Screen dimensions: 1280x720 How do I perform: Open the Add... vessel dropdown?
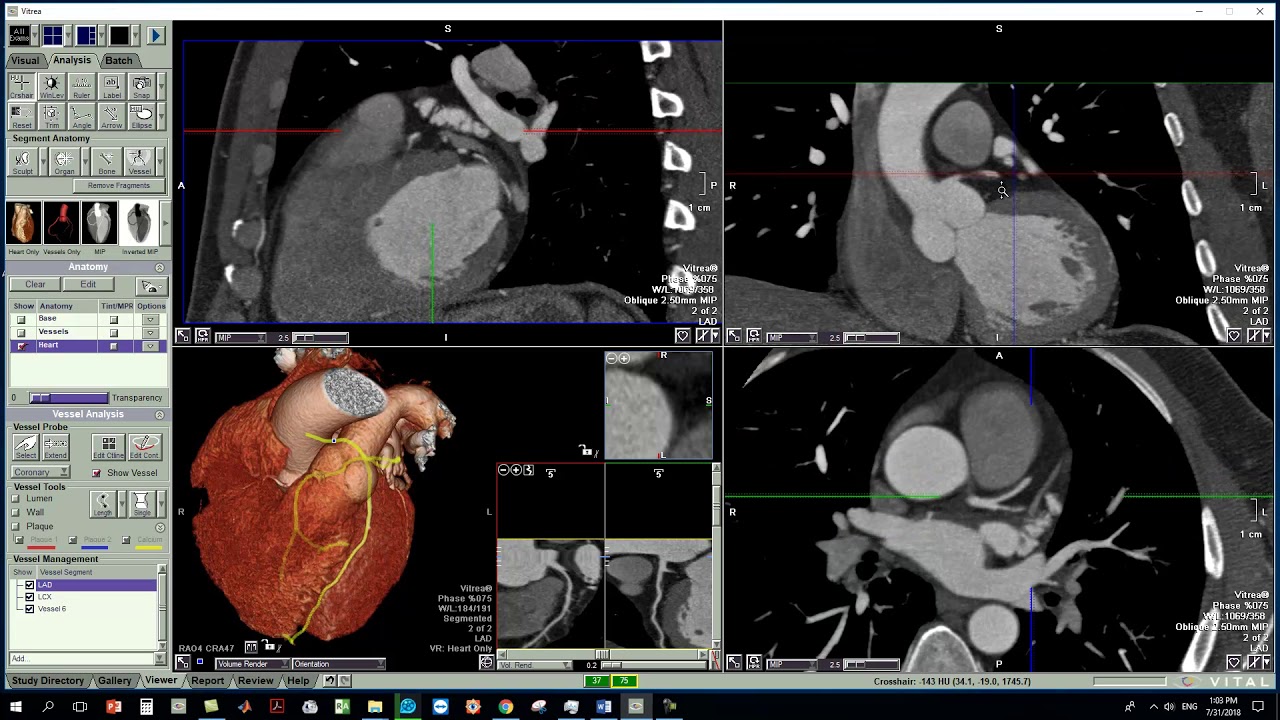pyautogui.click(x=86, y=658)
